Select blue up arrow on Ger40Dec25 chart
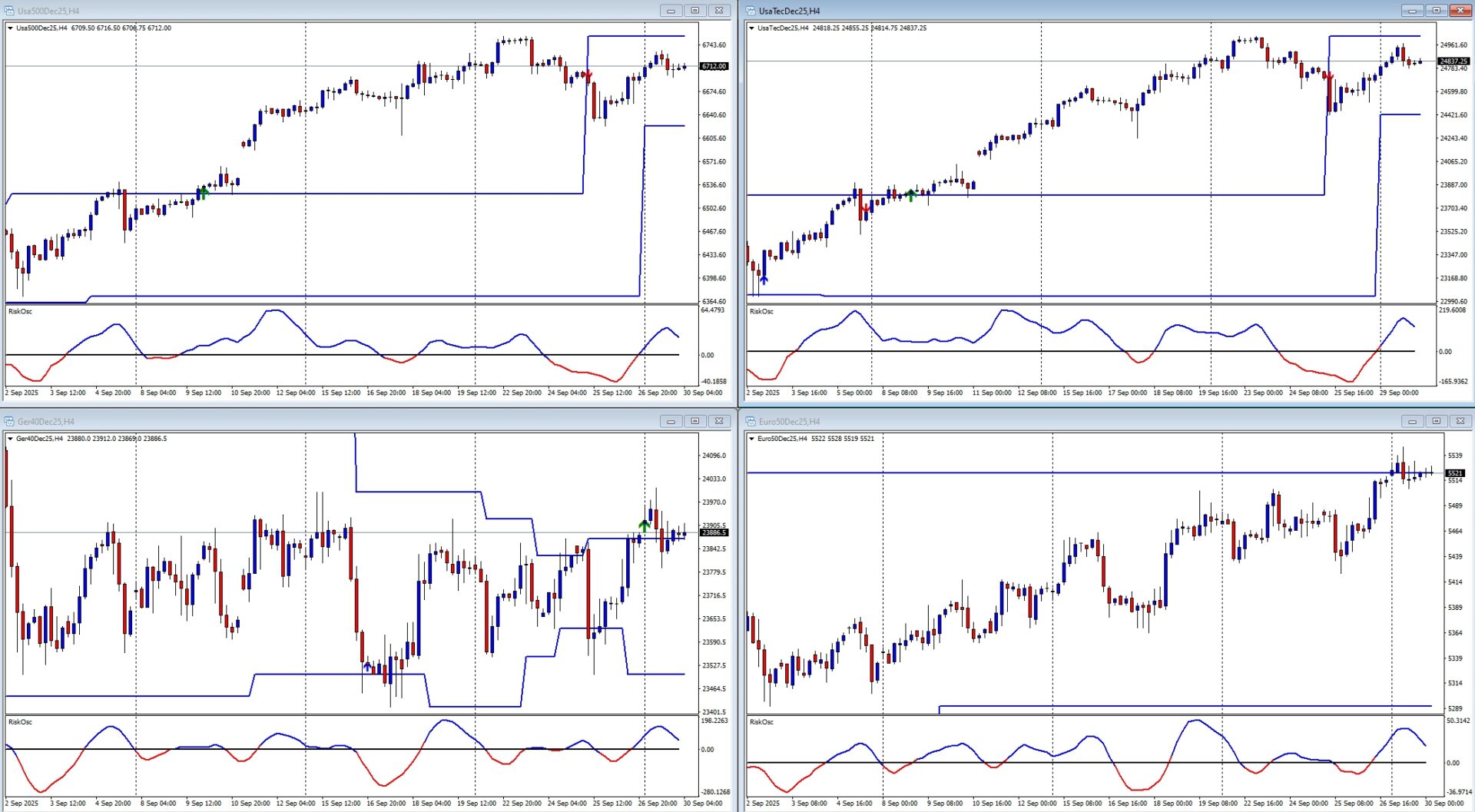Image resolution: width=1475 pixels, height=812 pixels. [367, 666]
